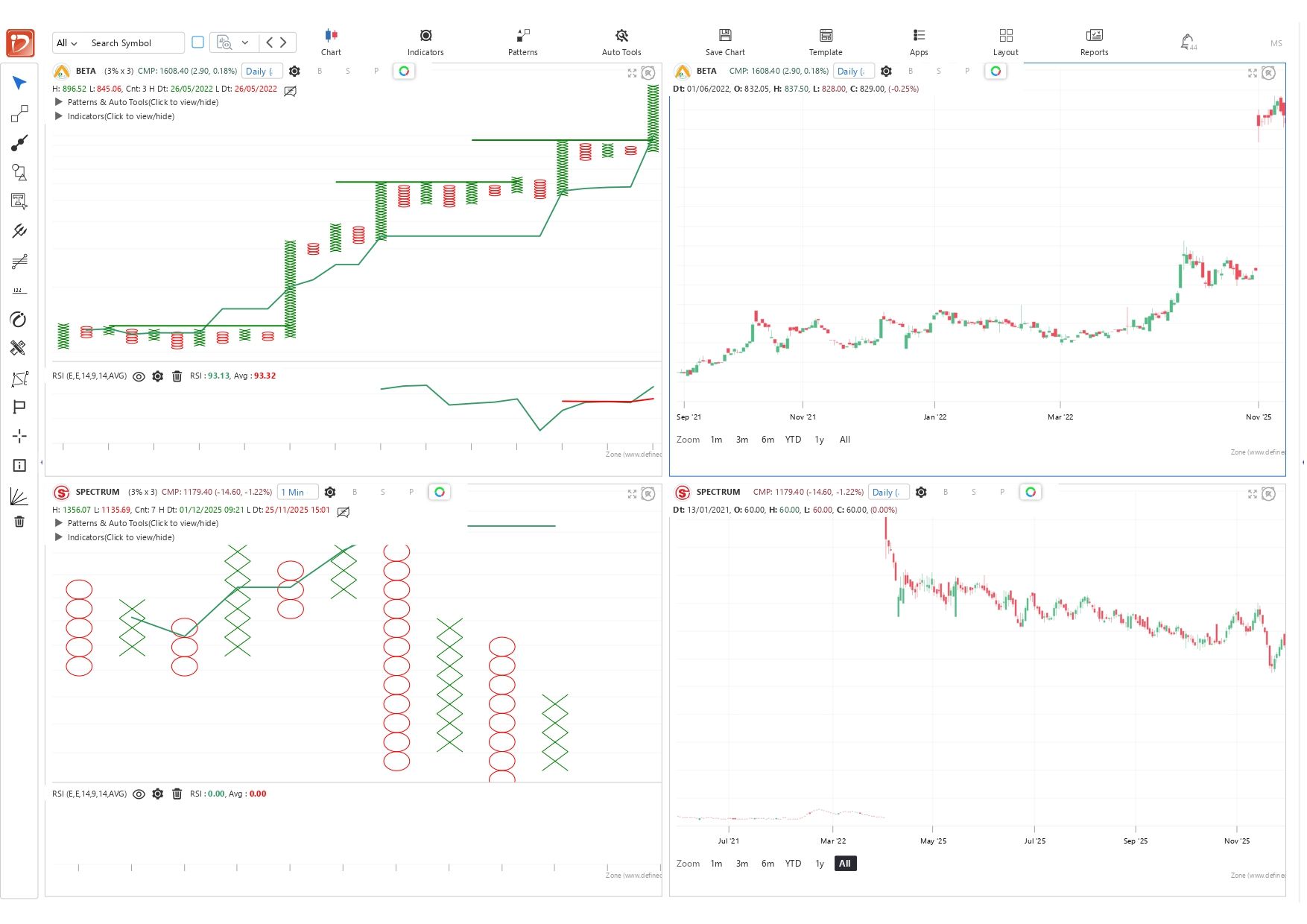Image resolution: width=1307 pixels, height=924 pixels.
Task: Toggle RSI visibility eye on BETA chart
Action: coord(139,376)
